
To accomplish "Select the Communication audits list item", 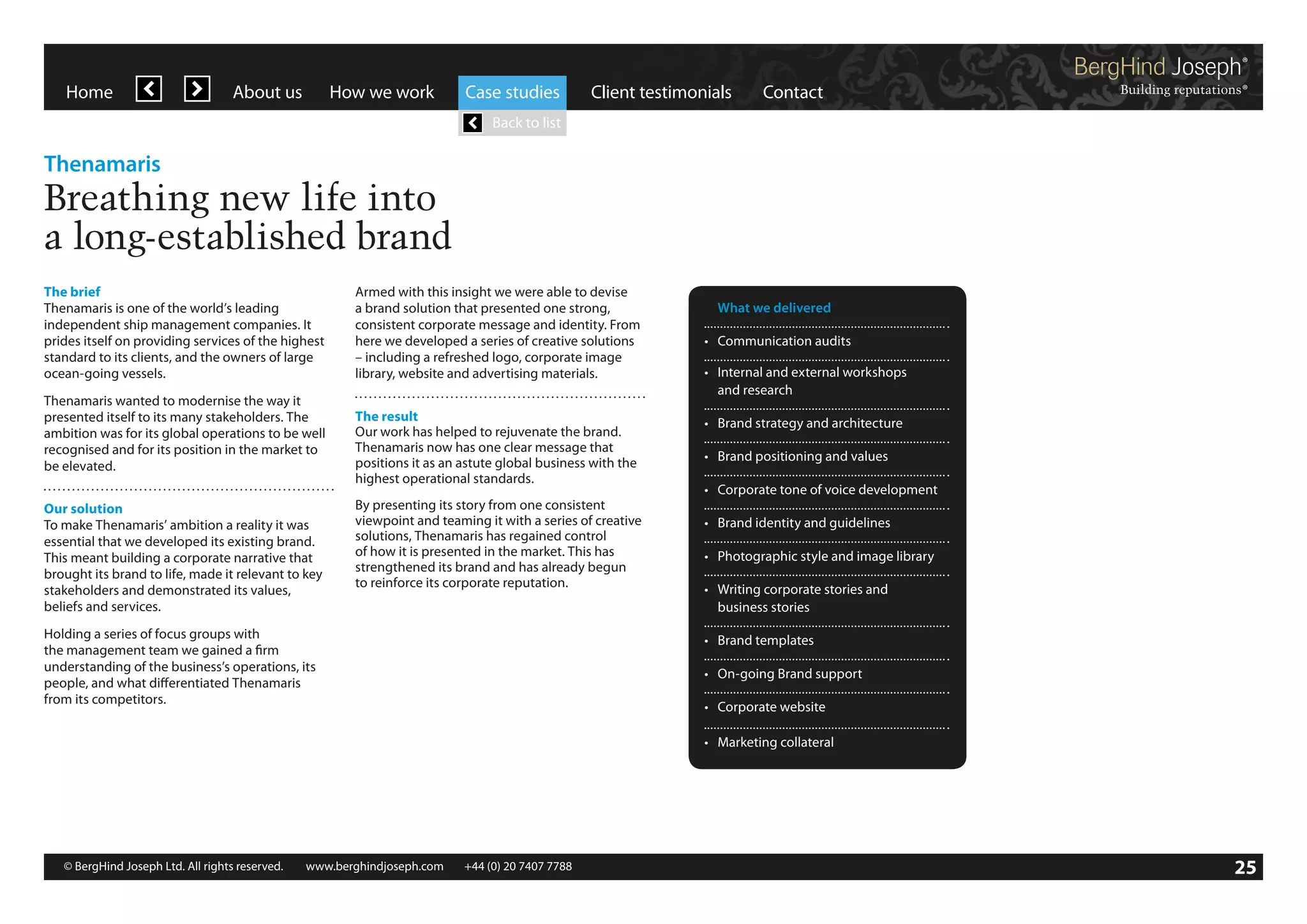I will coord(784,341).
